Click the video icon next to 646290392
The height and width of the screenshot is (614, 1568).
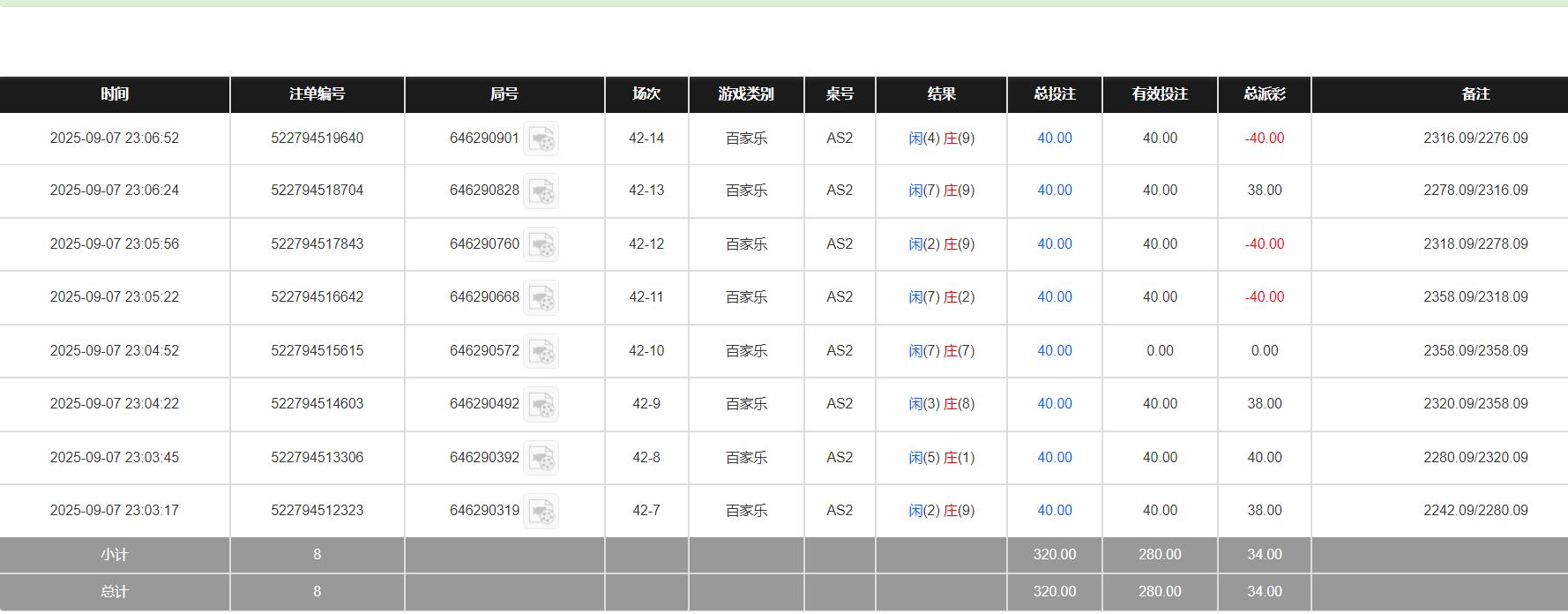pos(541,458)
